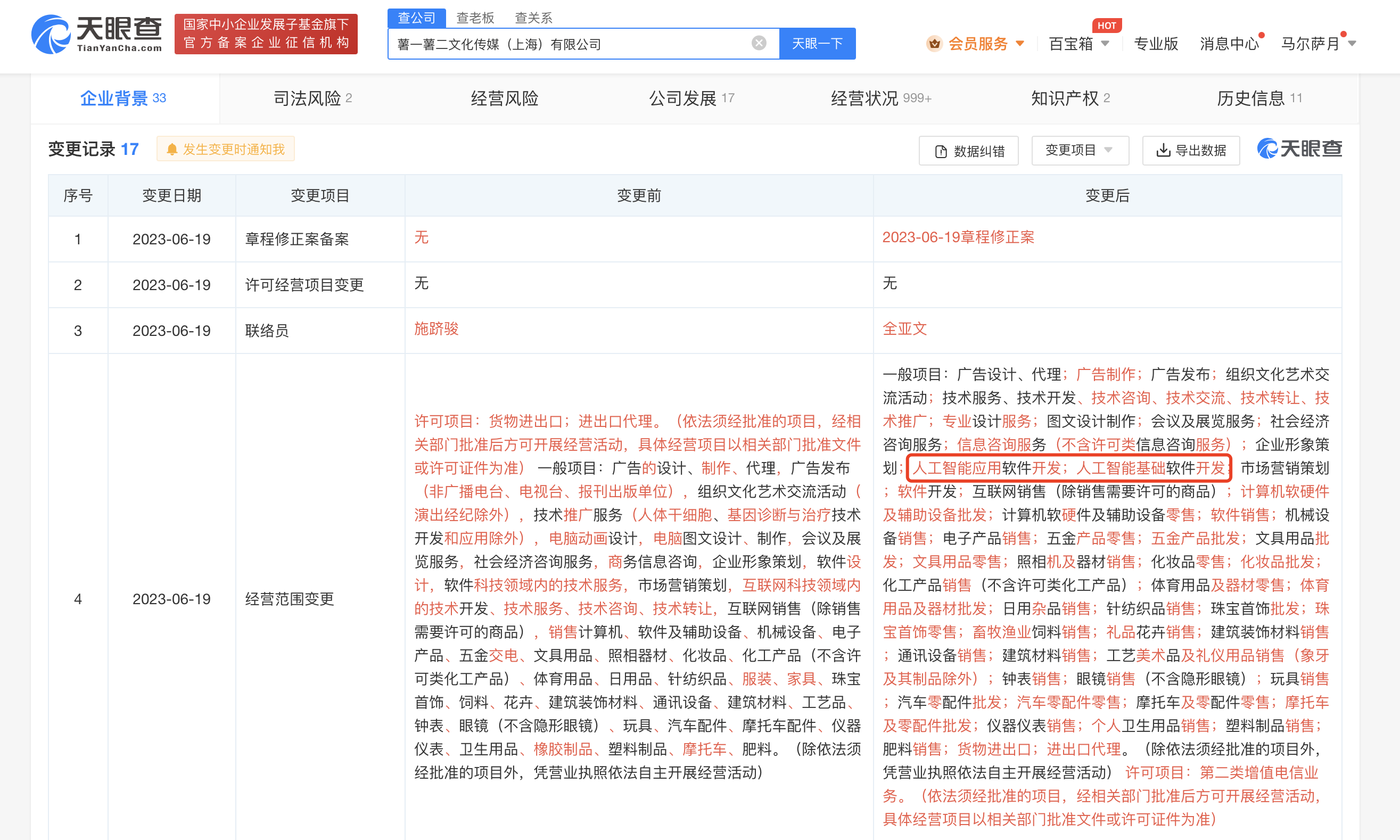The width and height of the screenshot is (1400, 840).
Task: Click the 导出数据 button
Action: pyautogui.click(x=1191, y=150)
